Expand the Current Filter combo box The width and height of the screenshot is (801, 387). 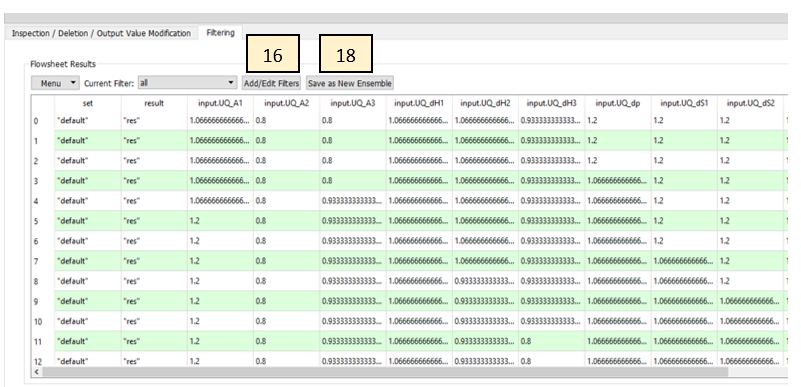pyautogui.click(x=187, y=83)
